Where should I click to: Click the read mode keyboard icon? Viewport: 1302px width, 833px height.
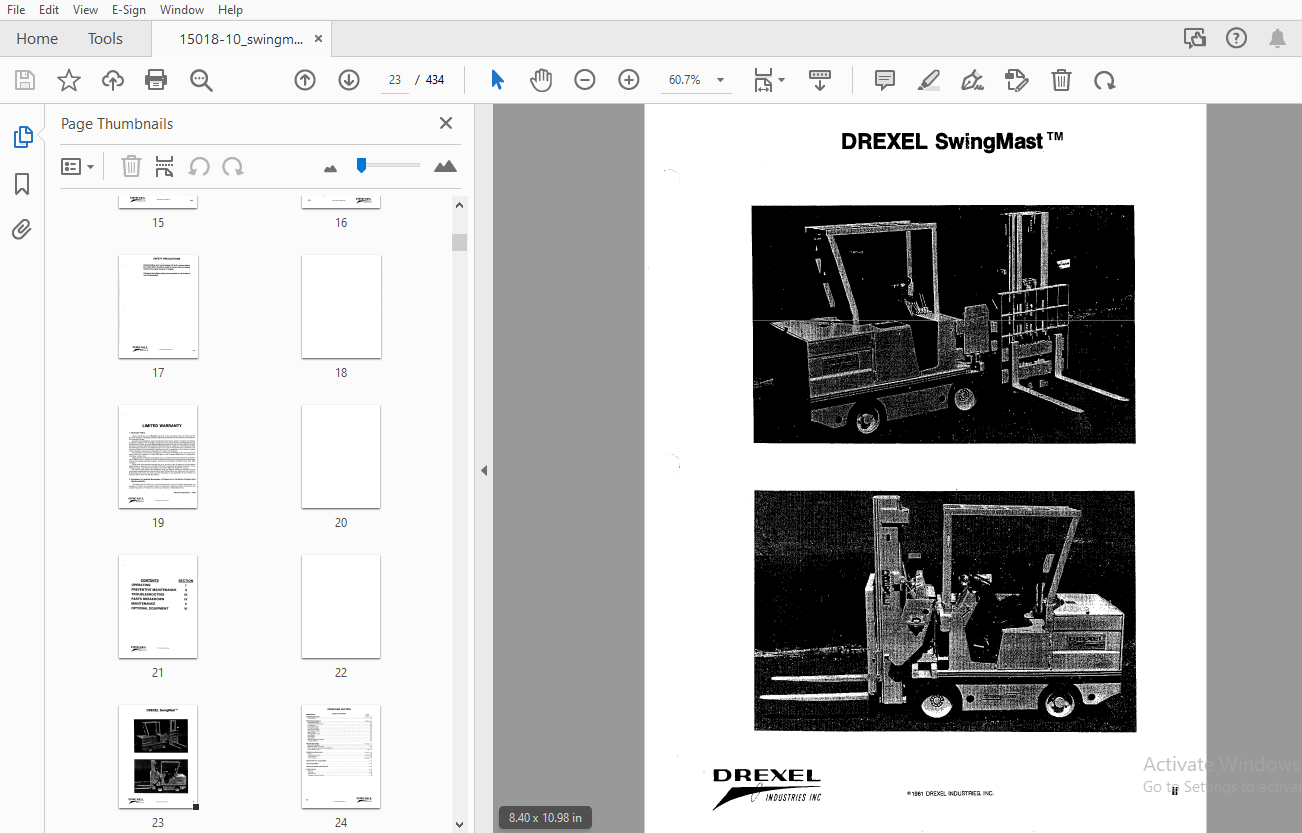point(820,80)
